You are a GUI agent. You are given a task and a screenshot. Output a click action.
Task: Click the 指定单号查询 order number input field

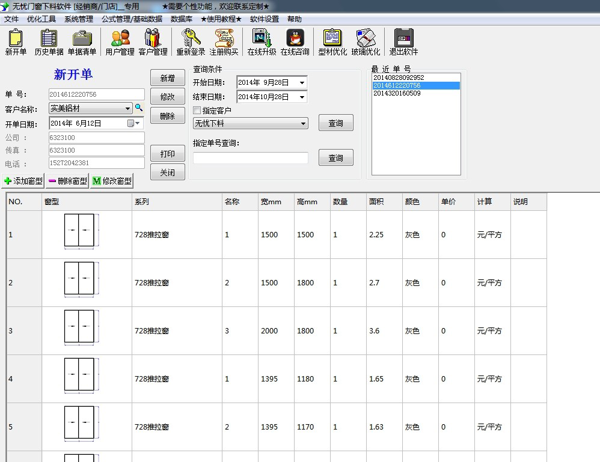[x=250, y=158]
